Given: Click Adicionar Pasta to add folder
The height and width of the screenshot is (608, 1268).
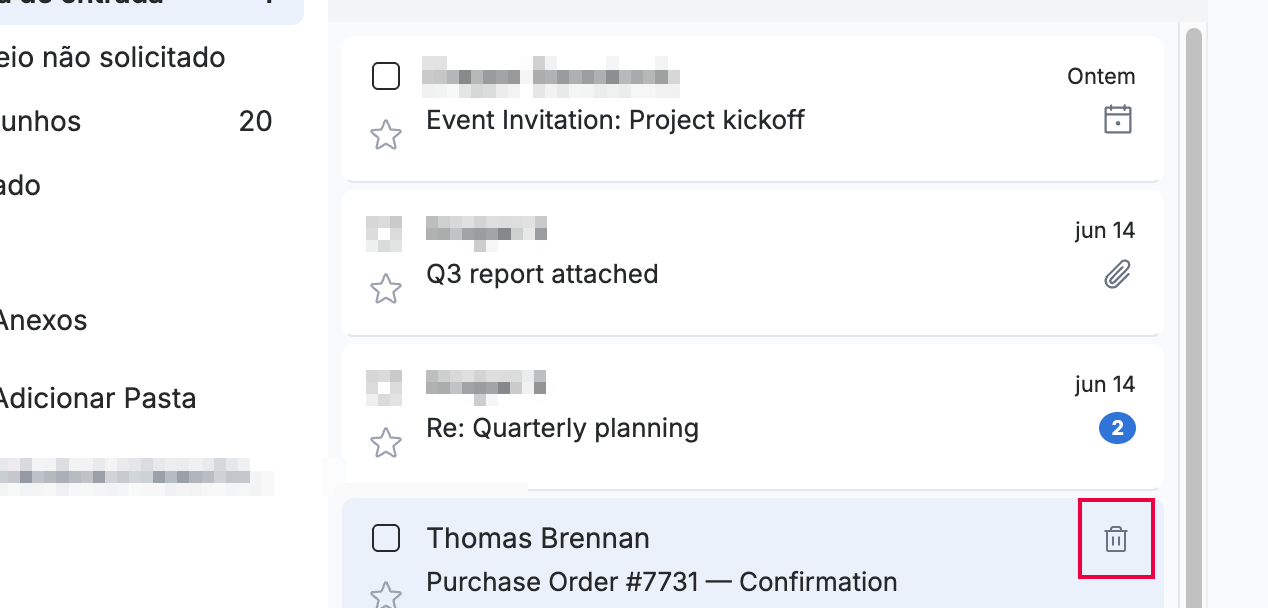Looking at the screenshot, I should 97,398.
